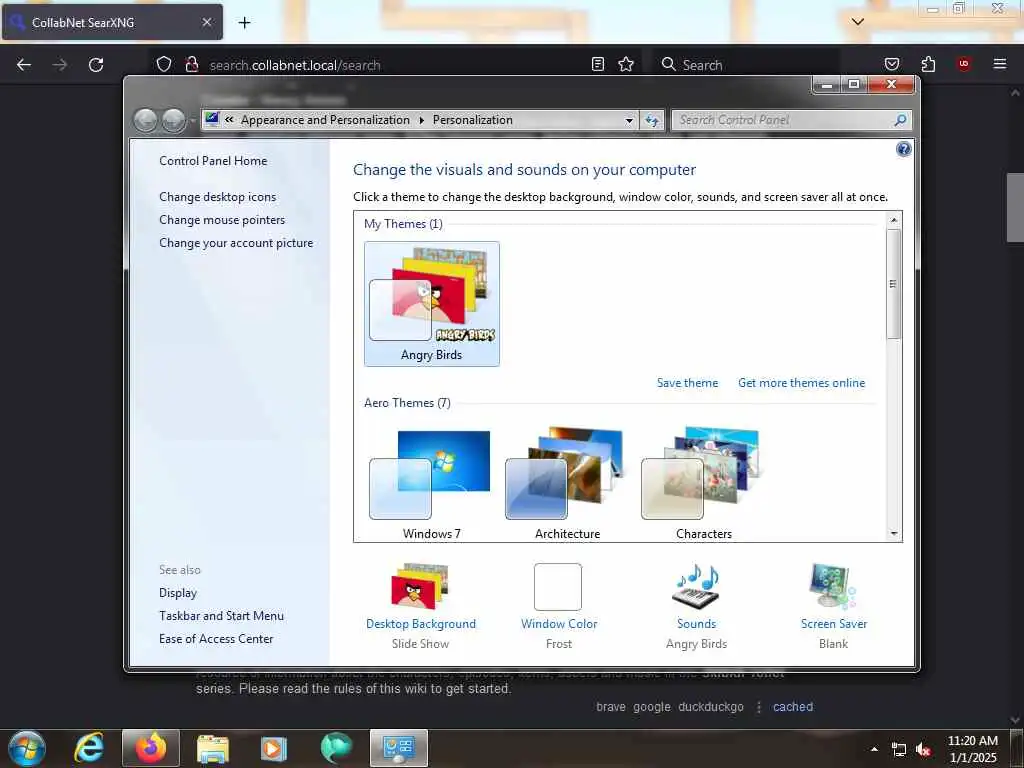Viewport: 1024px width, 768px height.
Task: Click the Firefox Search box
Action: click(748, 65)
